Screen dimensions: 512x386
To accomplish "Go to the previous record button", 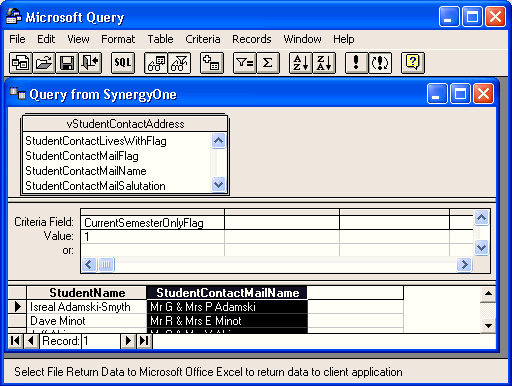I will [31, 341].
